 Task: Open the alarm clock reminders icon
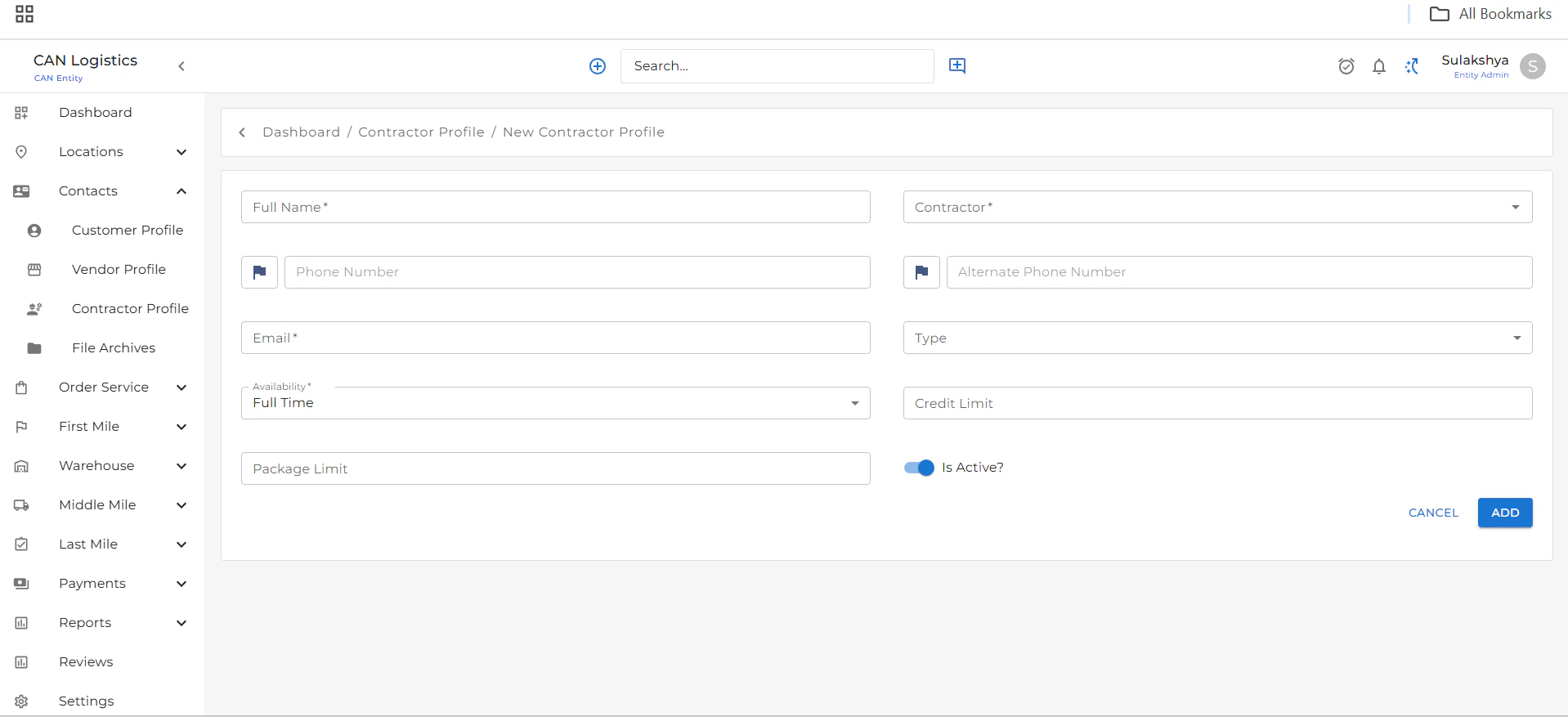coord(1346,66)
